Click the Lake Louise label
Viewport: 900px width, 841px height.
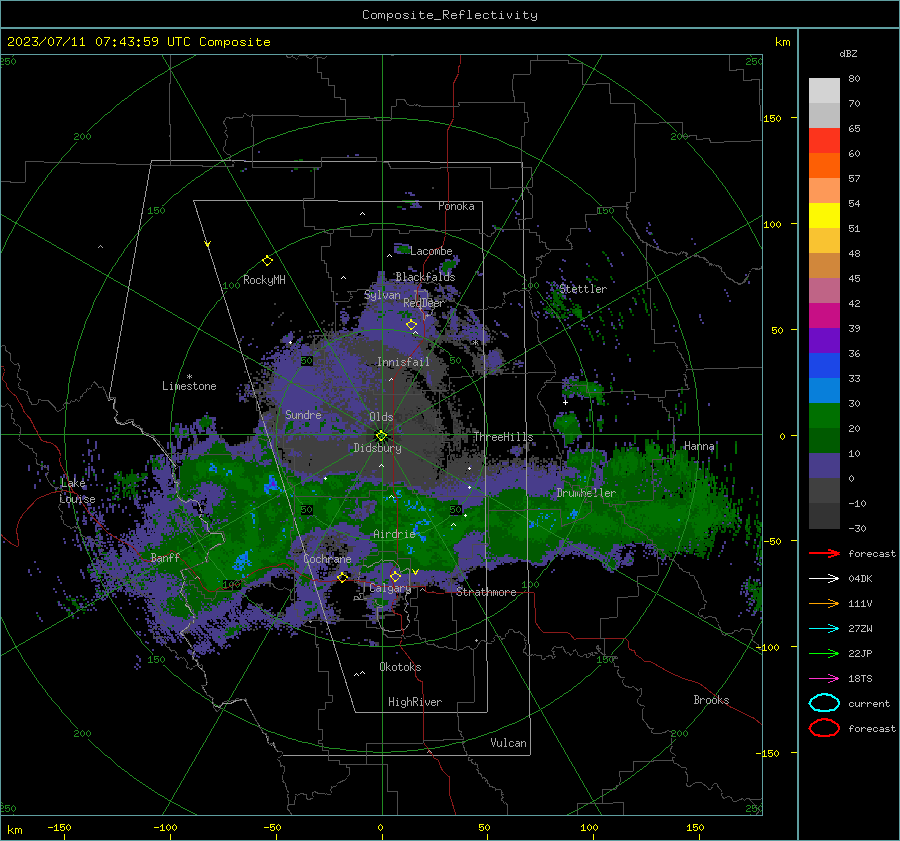[77, 491]
